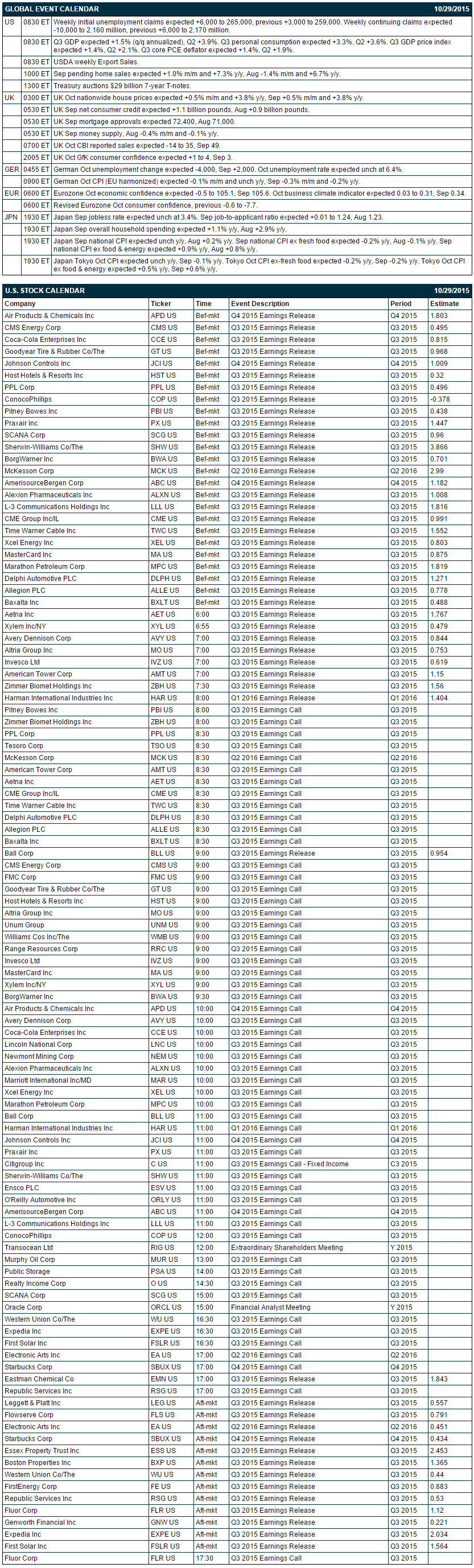
Task: Click 'Oracle Corp' company name
Action: (23, 1307)
